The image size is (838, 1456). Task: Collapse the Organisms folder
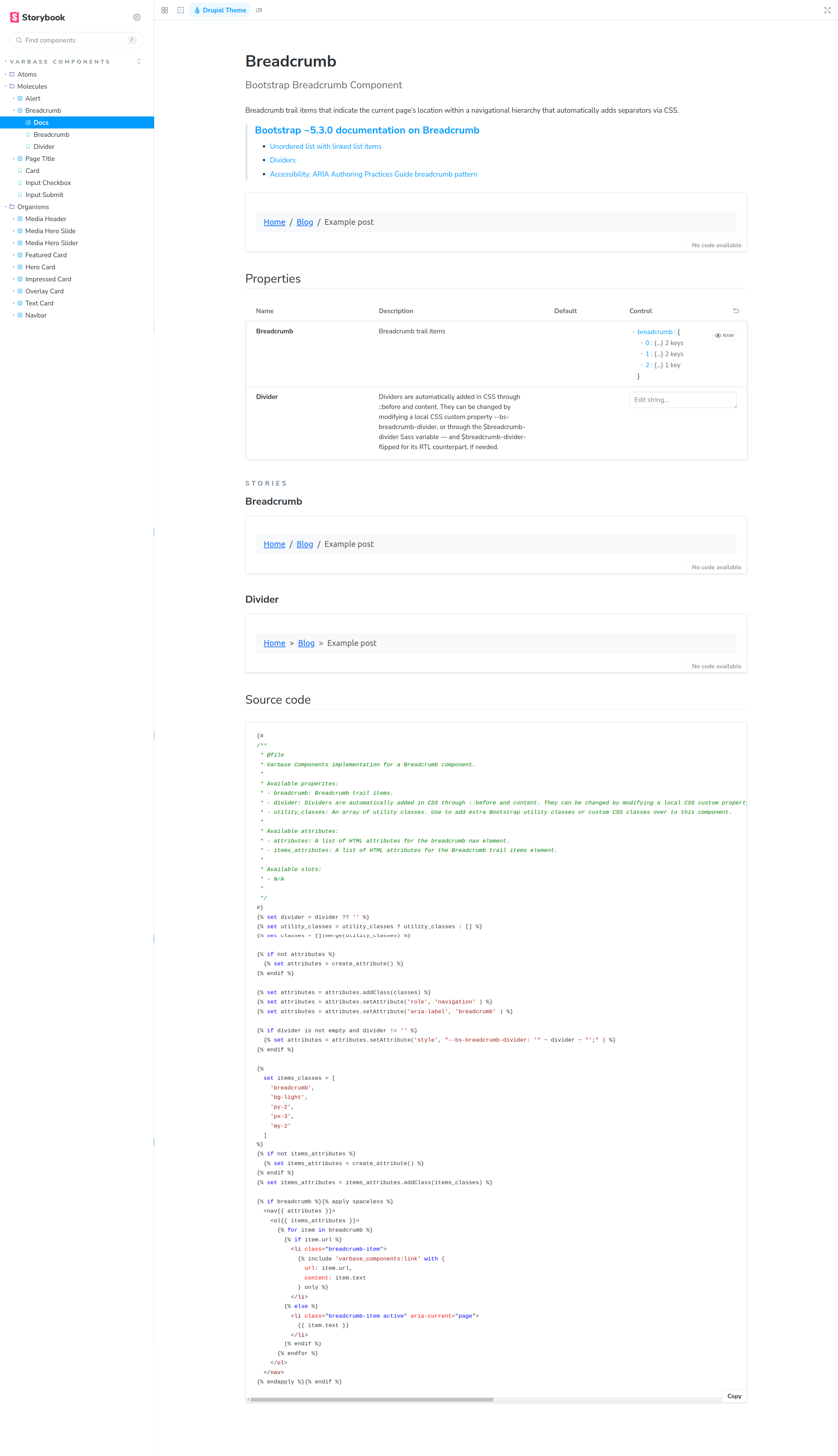pyautogui.click(x=33, y=207)
